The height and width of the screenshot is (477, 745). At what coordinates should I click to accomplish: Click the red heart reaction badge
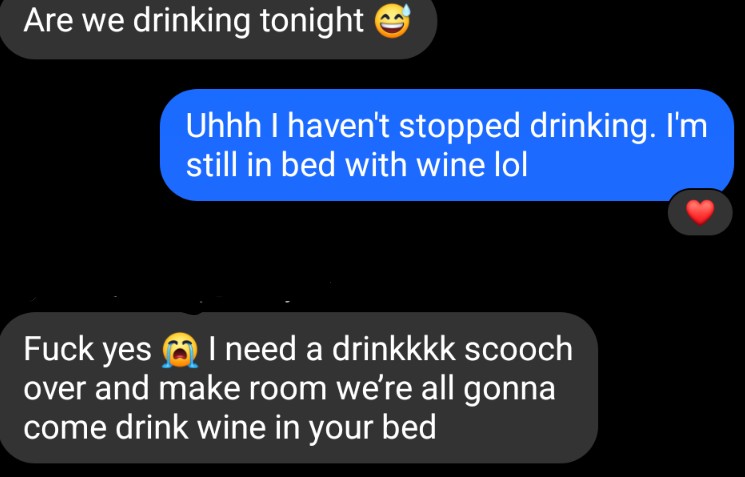coord(700,212)
